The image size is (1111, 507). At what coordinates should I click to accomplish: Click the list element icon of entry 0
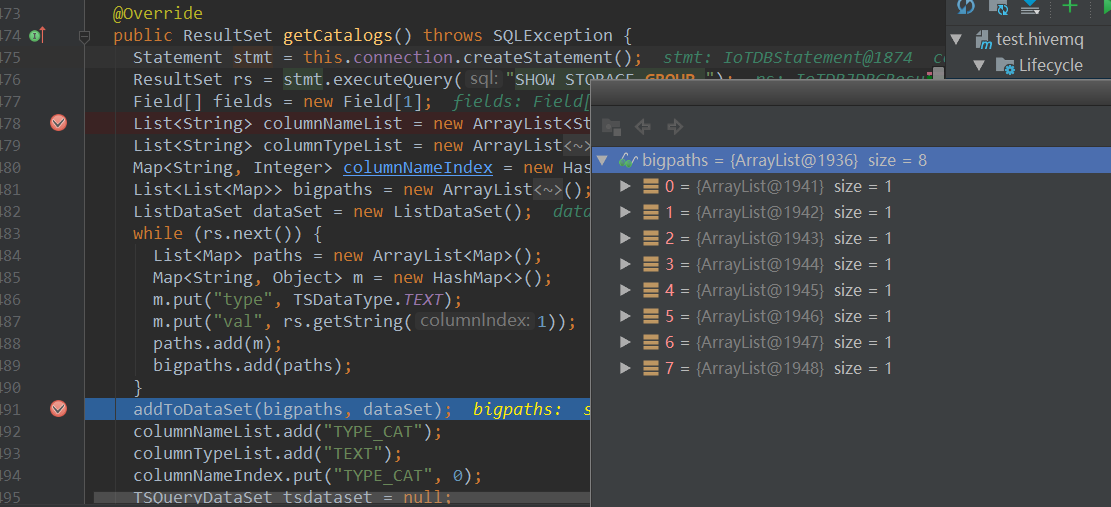pos(652,187)
